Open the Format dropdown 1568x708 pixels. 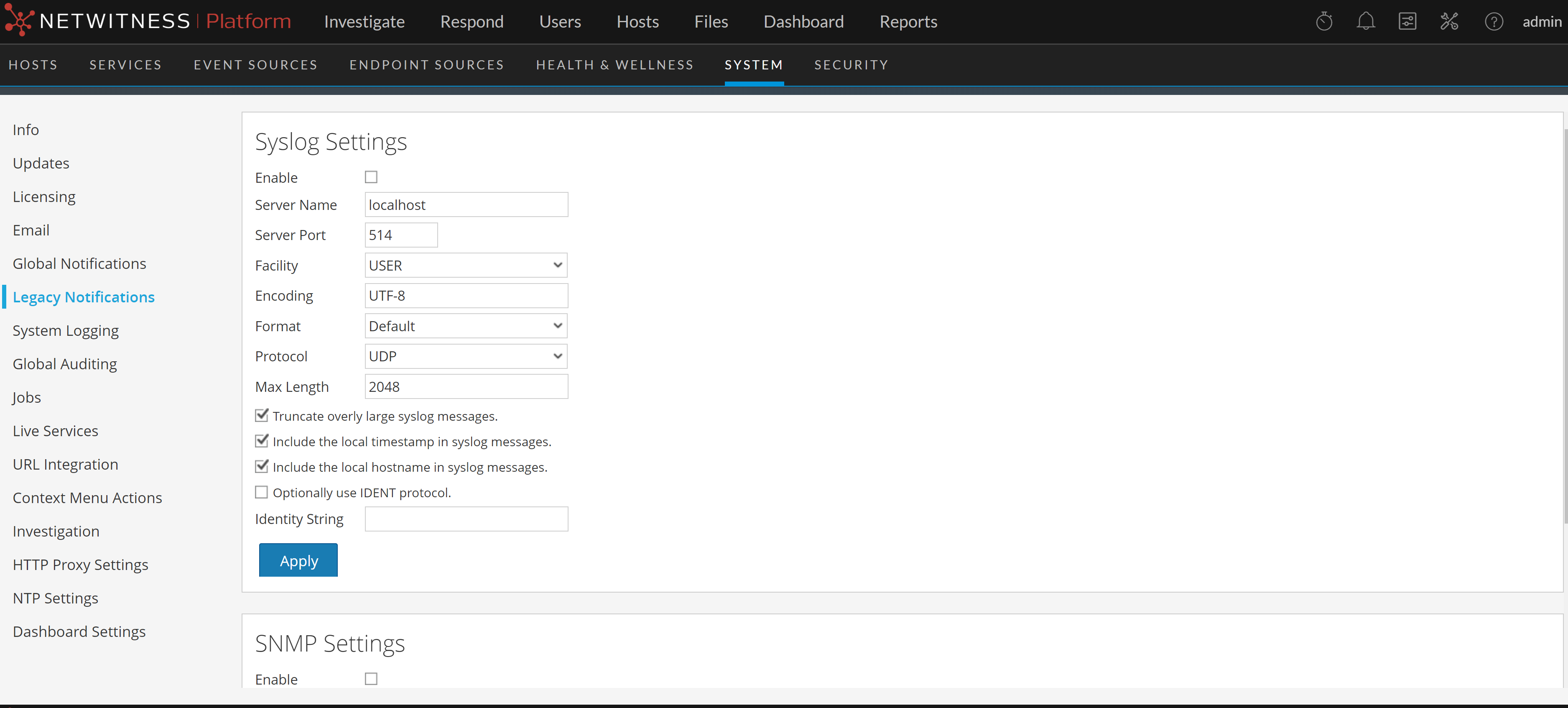point(466,326)
